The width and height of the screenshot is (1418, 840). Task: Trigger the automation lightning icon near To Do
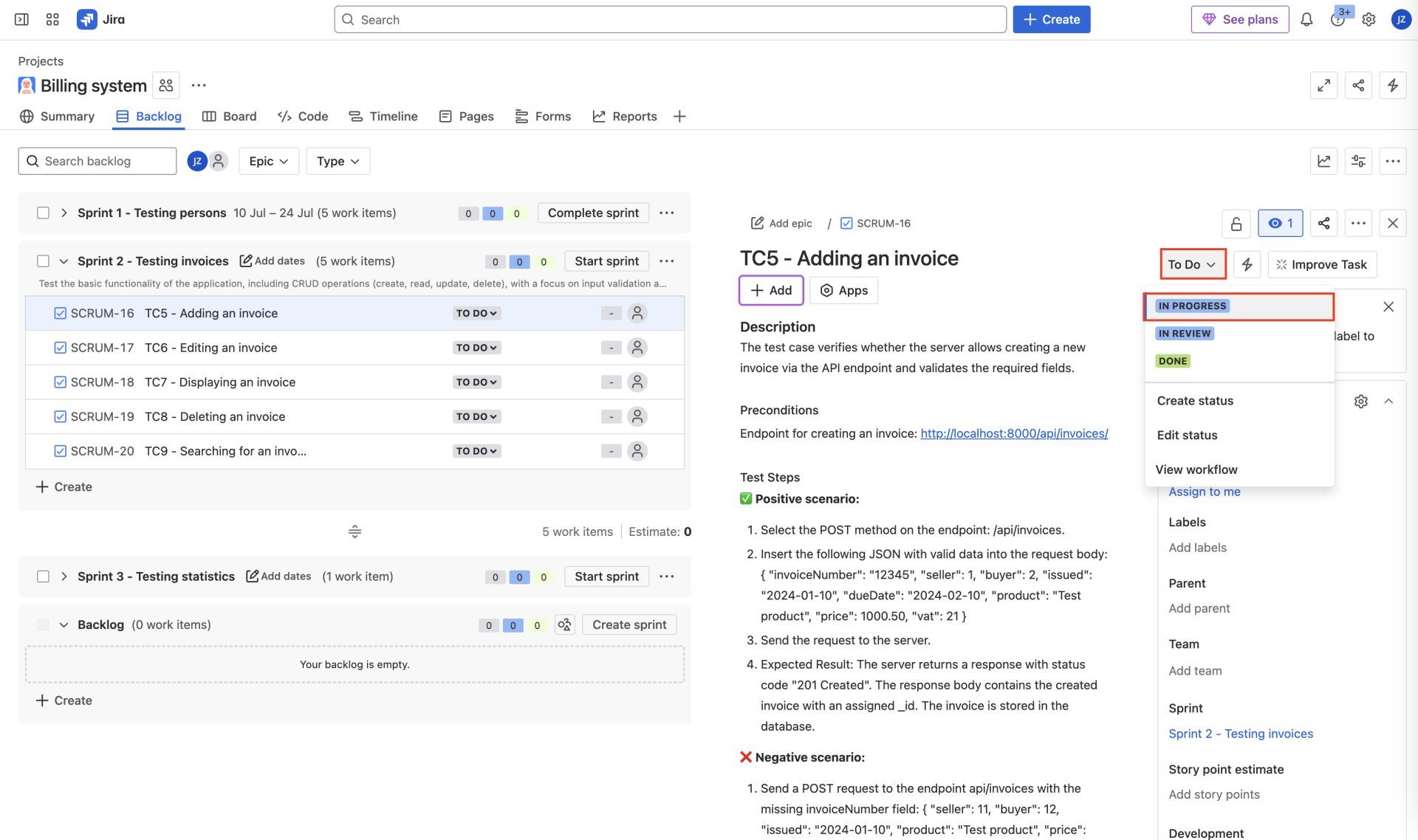pyautogui.click(x=1247, y=264)
